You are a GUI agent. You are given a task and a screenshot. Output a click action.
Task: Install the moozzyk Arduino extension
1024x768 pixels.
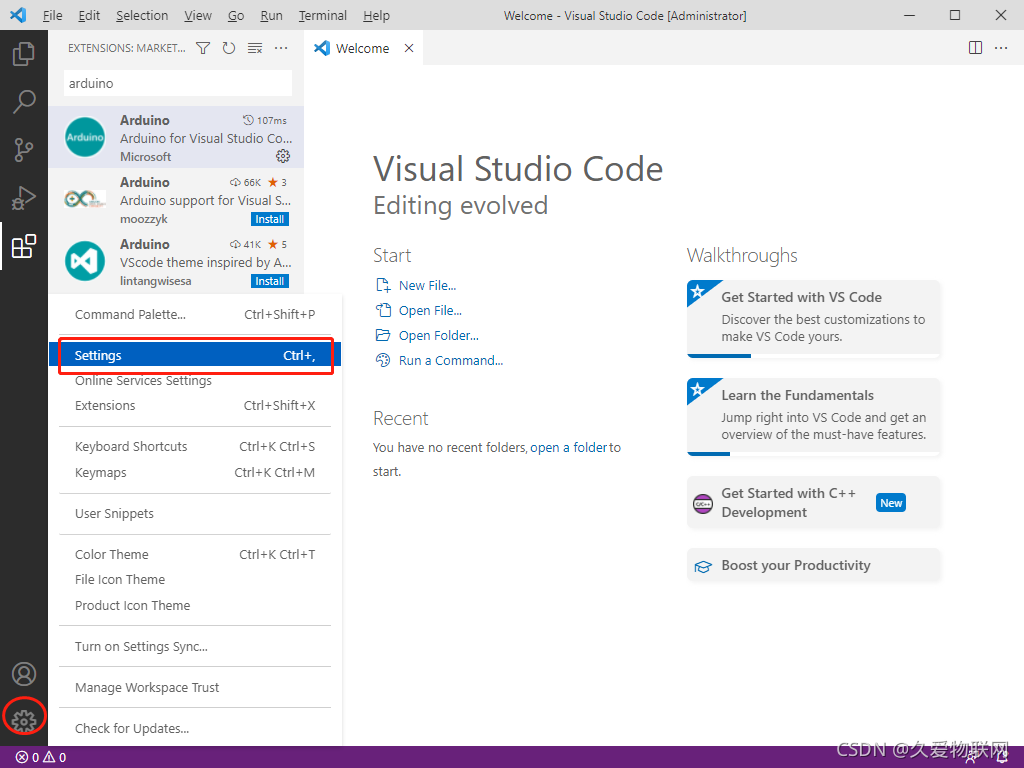coord(270,219)
